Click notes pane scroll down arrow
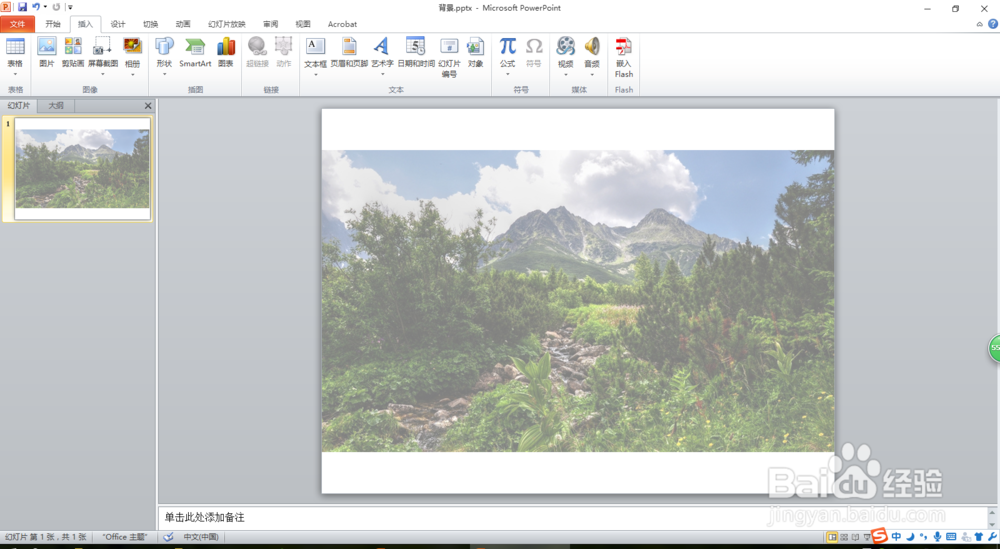The height and width of the screenshot is (549, 1000). click(992, 523)
